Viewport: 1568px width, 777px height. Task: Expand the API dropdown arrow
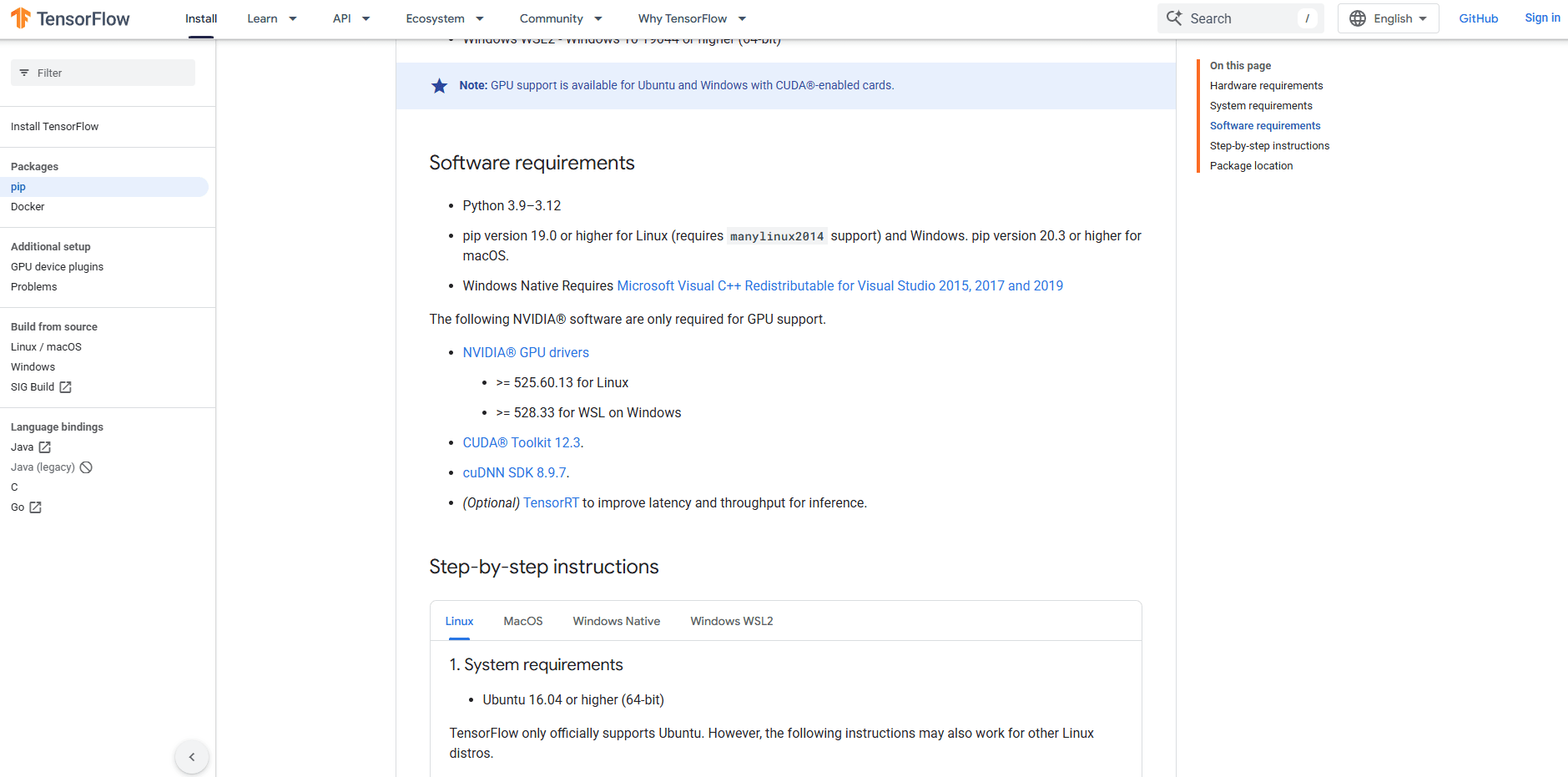tap(366, 18)
